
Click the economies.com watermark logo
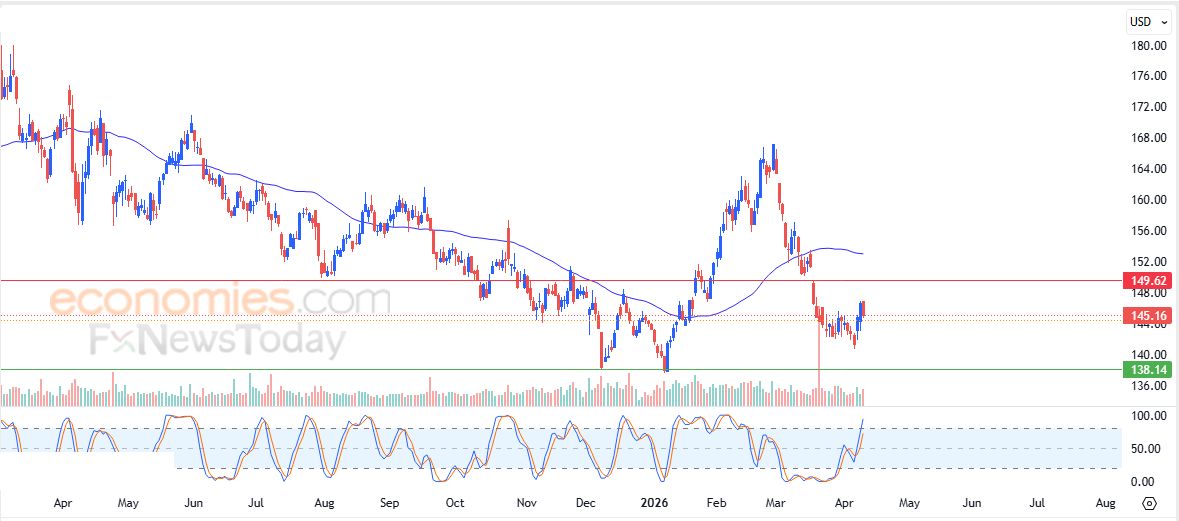point(220,300)
